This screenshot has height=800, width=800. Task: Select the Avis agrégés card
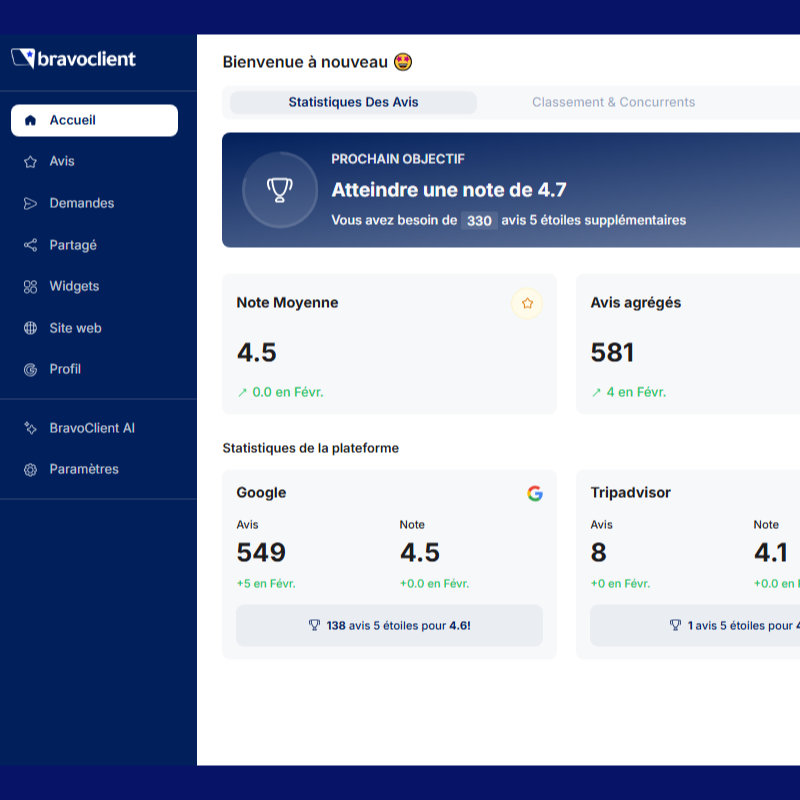tap(688, 345)
